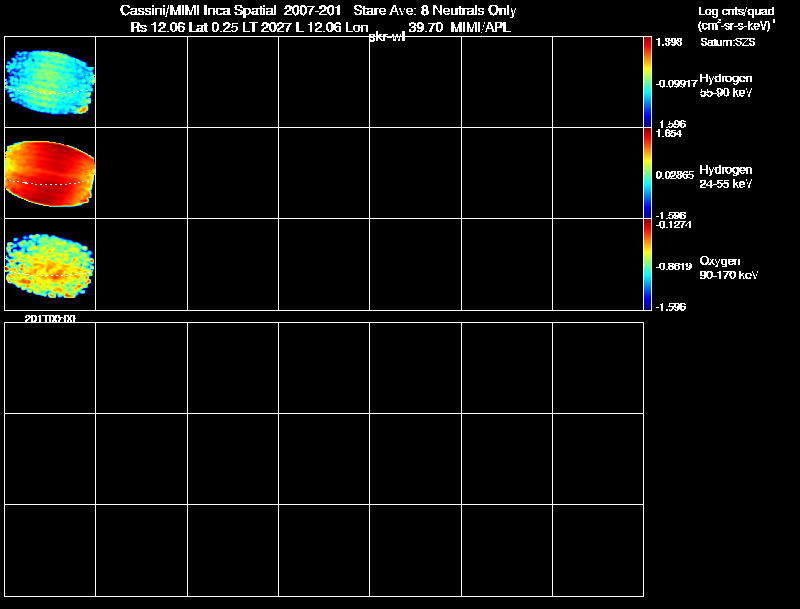Click the Oxygen 90-170 keV color bar
The height and width of the screenshot is (609, 800).
click(647, 265)
